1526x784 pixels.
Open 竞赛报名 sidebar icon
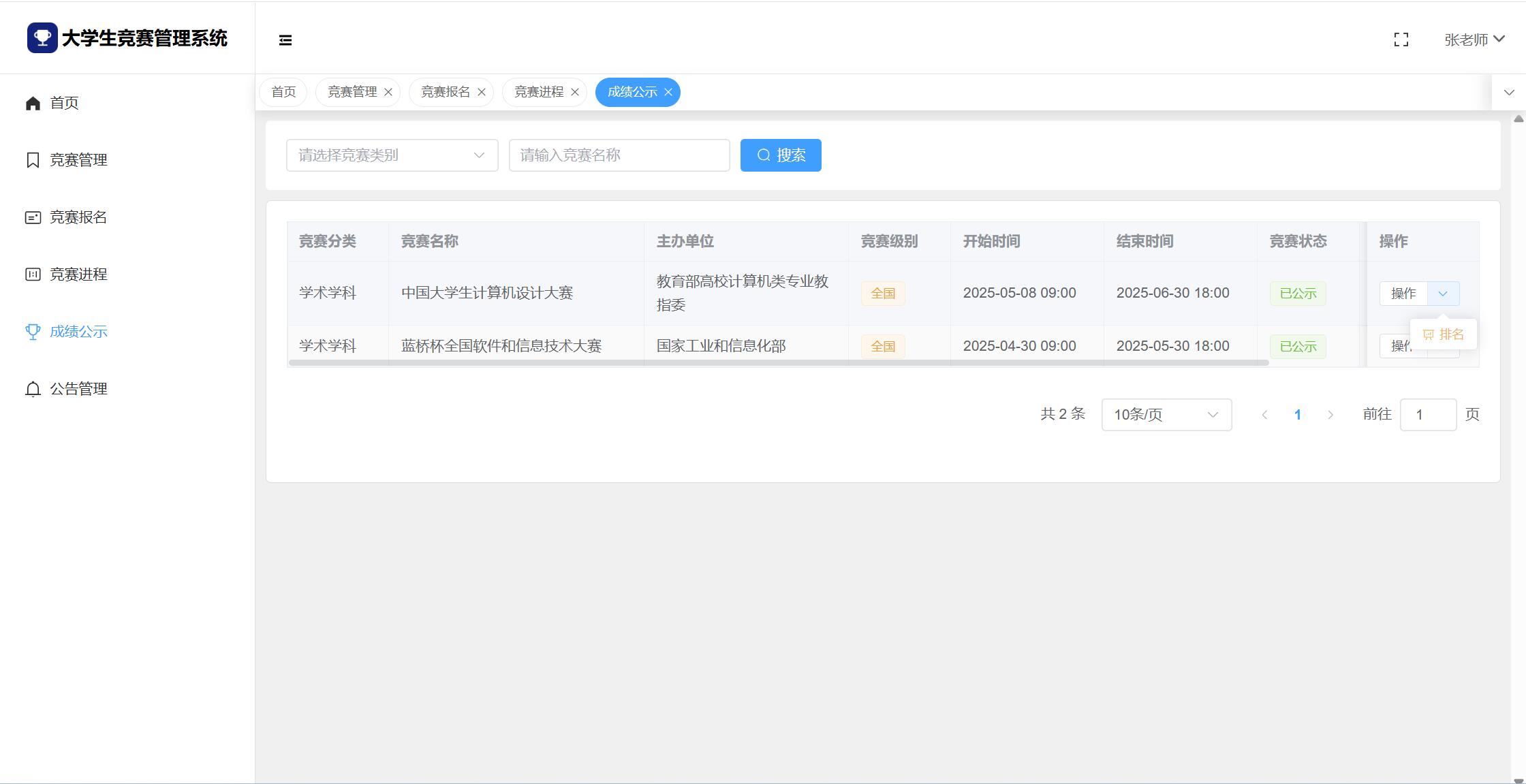coord(33,217)
